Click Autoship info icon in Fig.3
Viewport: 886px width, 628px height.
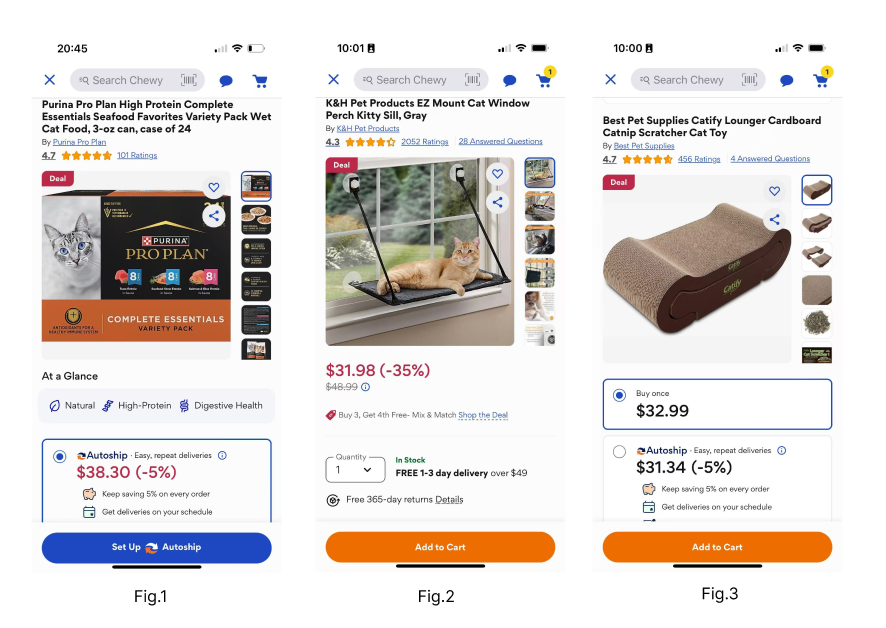pos(781,451)
